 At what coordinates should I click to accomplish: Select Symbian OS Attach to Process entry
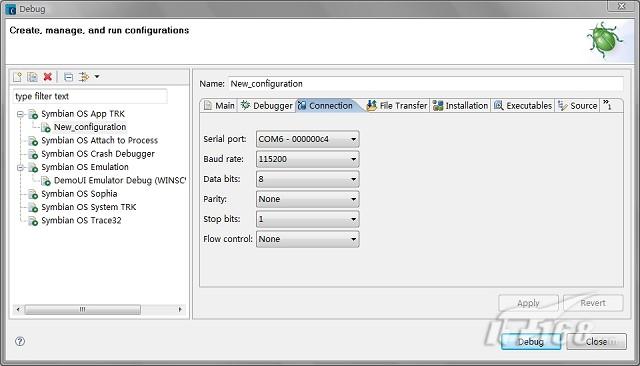point(99,141)
